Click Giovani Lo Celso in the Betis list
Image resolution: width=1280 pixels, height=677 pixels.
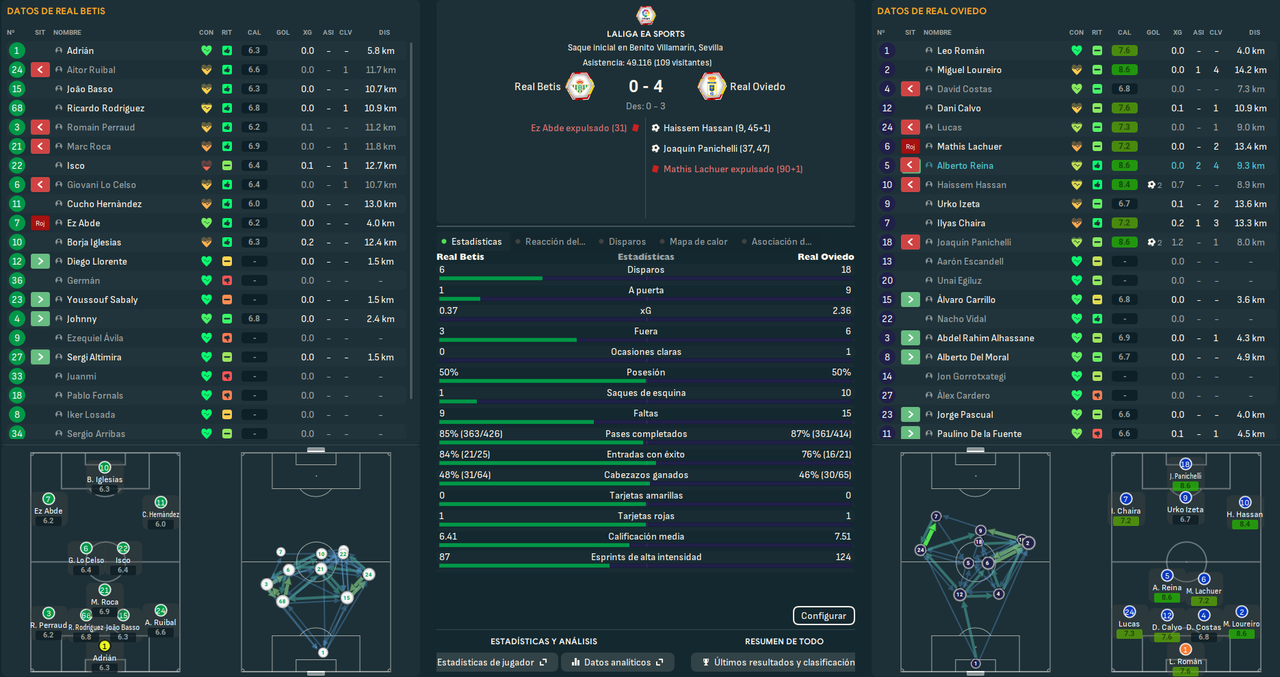pos(101,185)
